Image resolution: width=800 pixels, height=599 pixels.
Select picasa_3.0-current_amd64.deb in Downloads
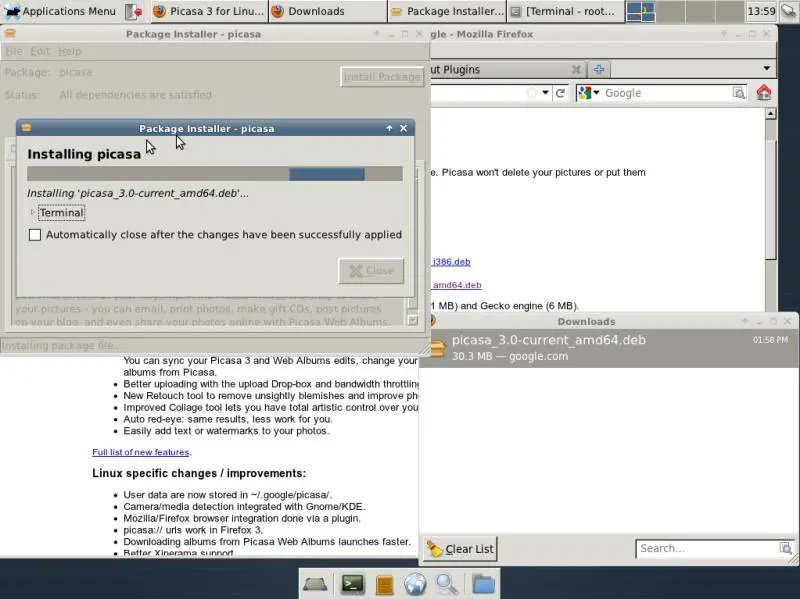pyautogui.click(x=609, y=348)
